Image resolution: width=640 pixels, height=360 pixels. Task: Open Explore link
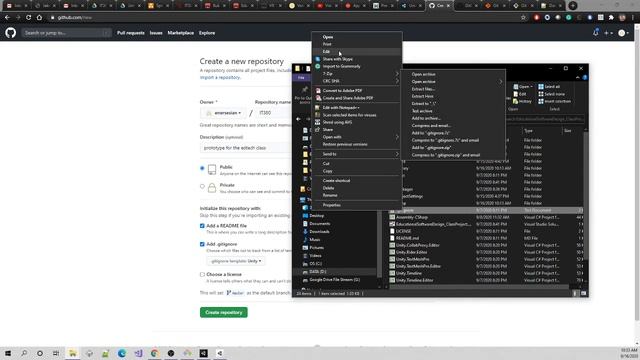207,33
